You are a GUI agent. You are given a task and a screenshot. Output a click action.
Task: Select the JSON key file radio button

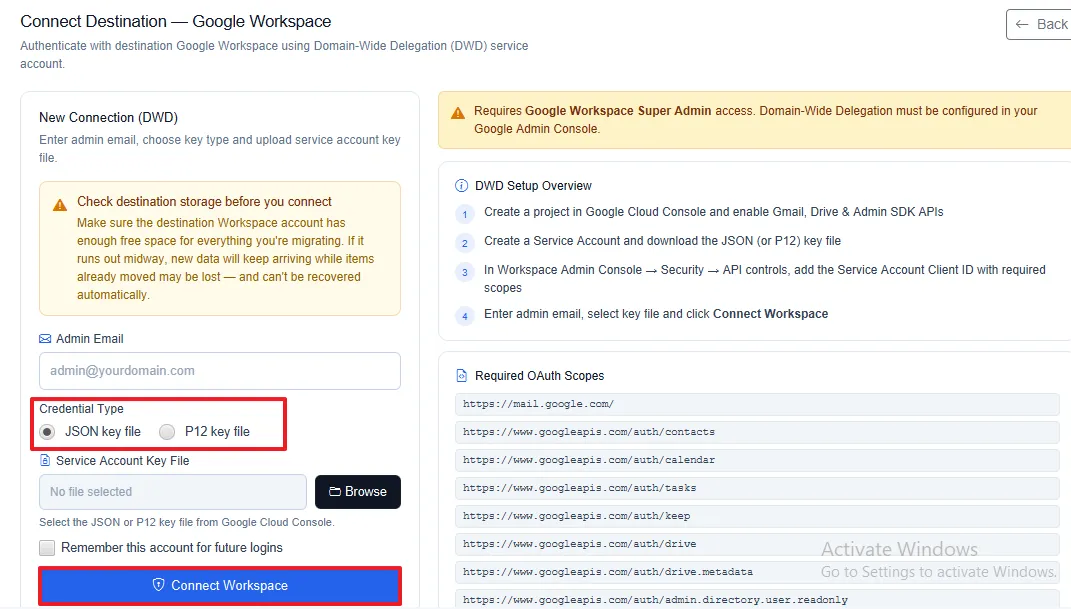[x=47, y=431]
